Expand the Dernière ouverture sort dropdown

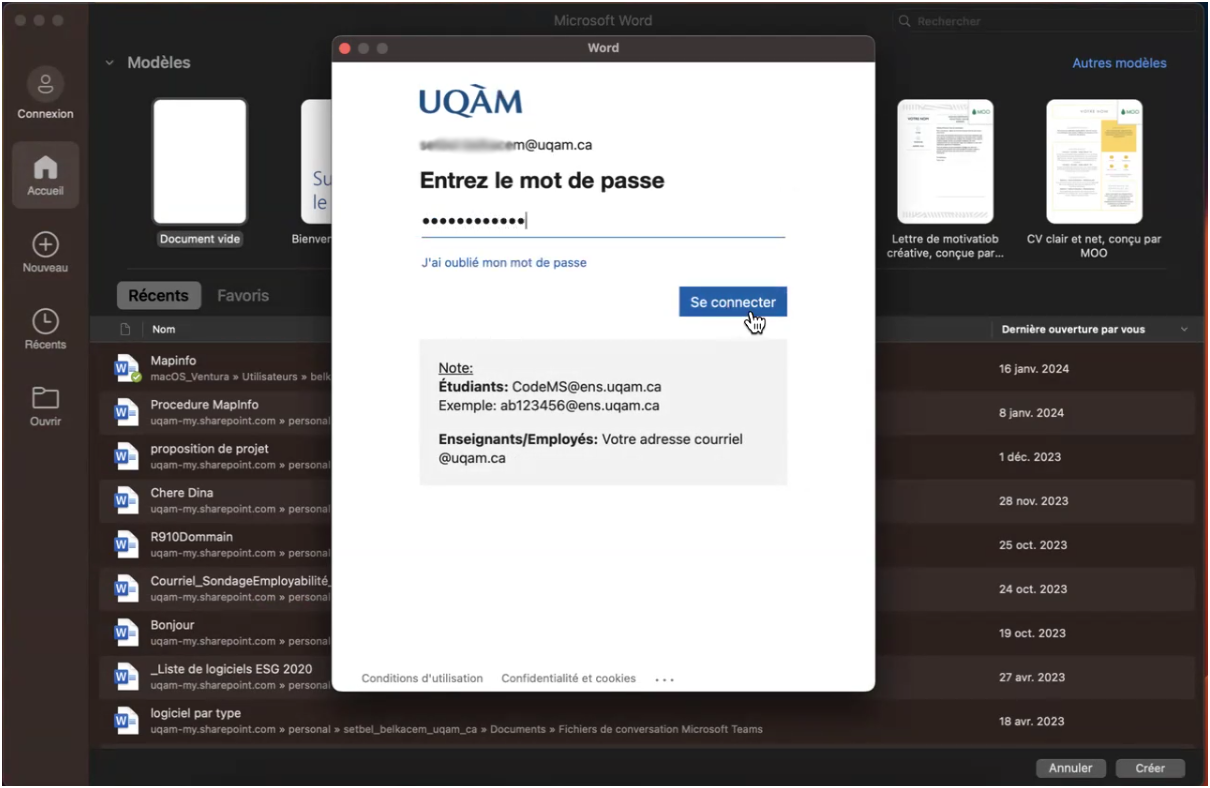(1185, 329)
